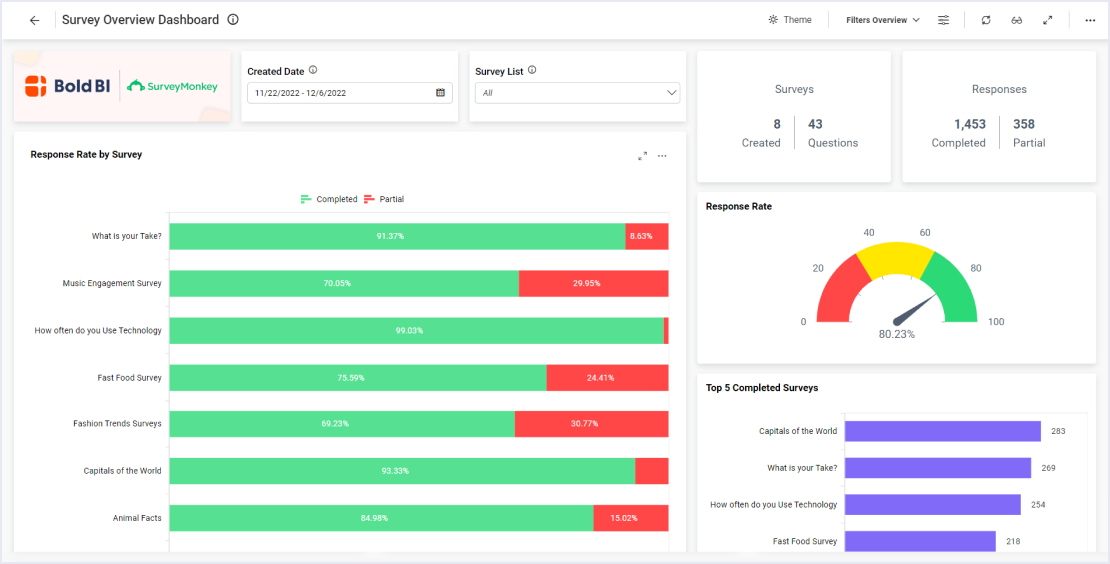Click the Survey List info icon

[x=532, y=70]
